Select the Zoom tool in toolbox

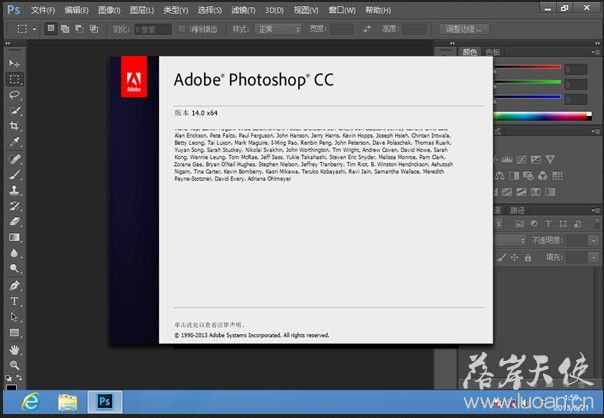click(x=15, y=365)
